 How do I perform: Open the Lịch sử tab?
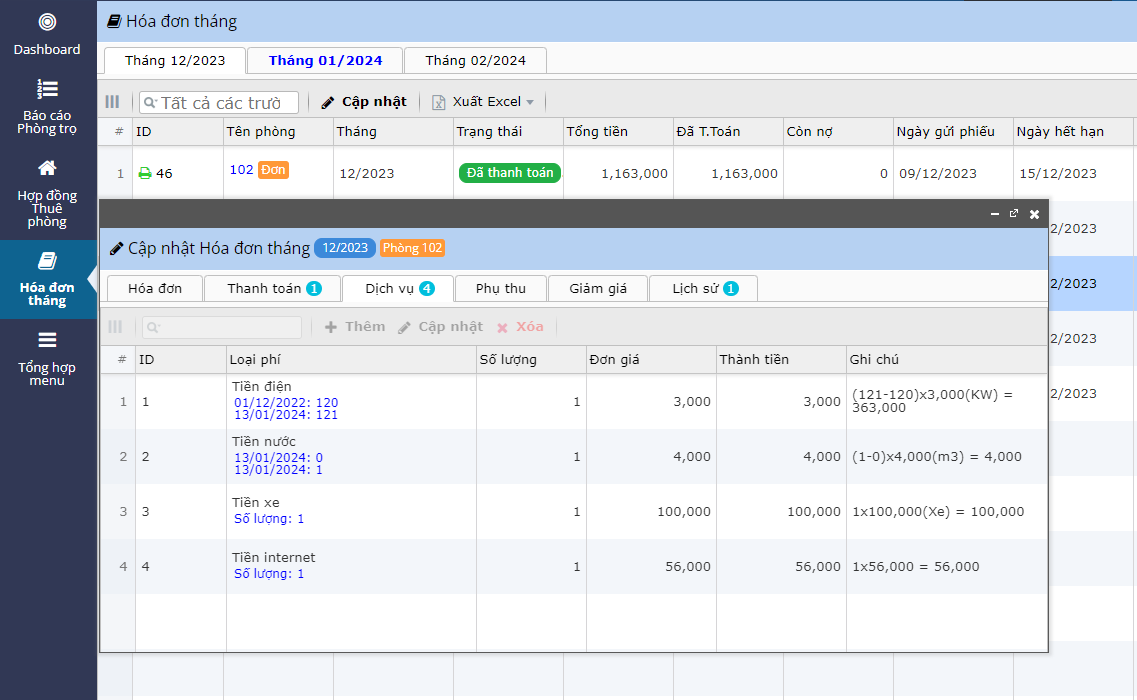704,289
